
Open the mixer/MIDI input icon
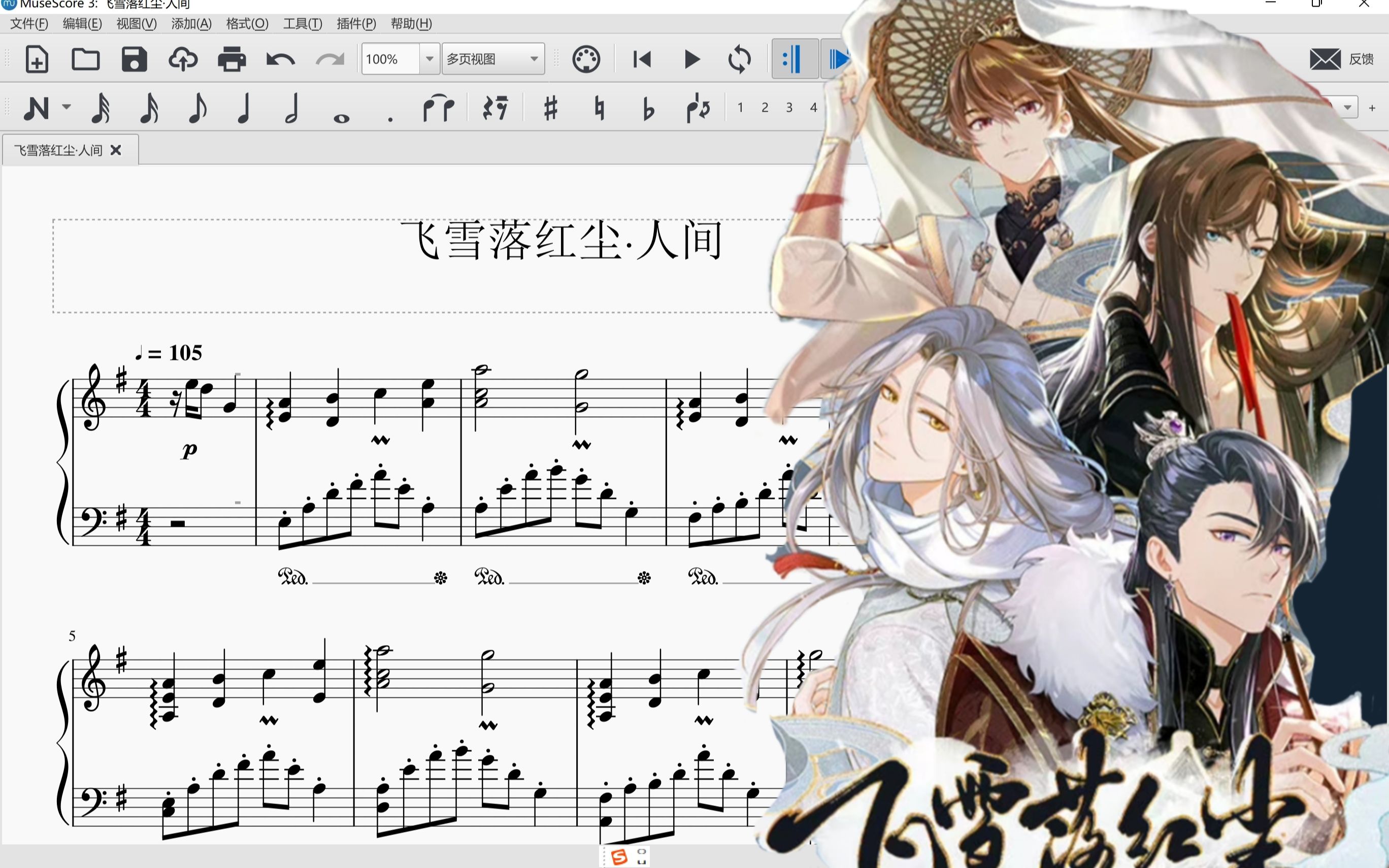tap(586, 59)
